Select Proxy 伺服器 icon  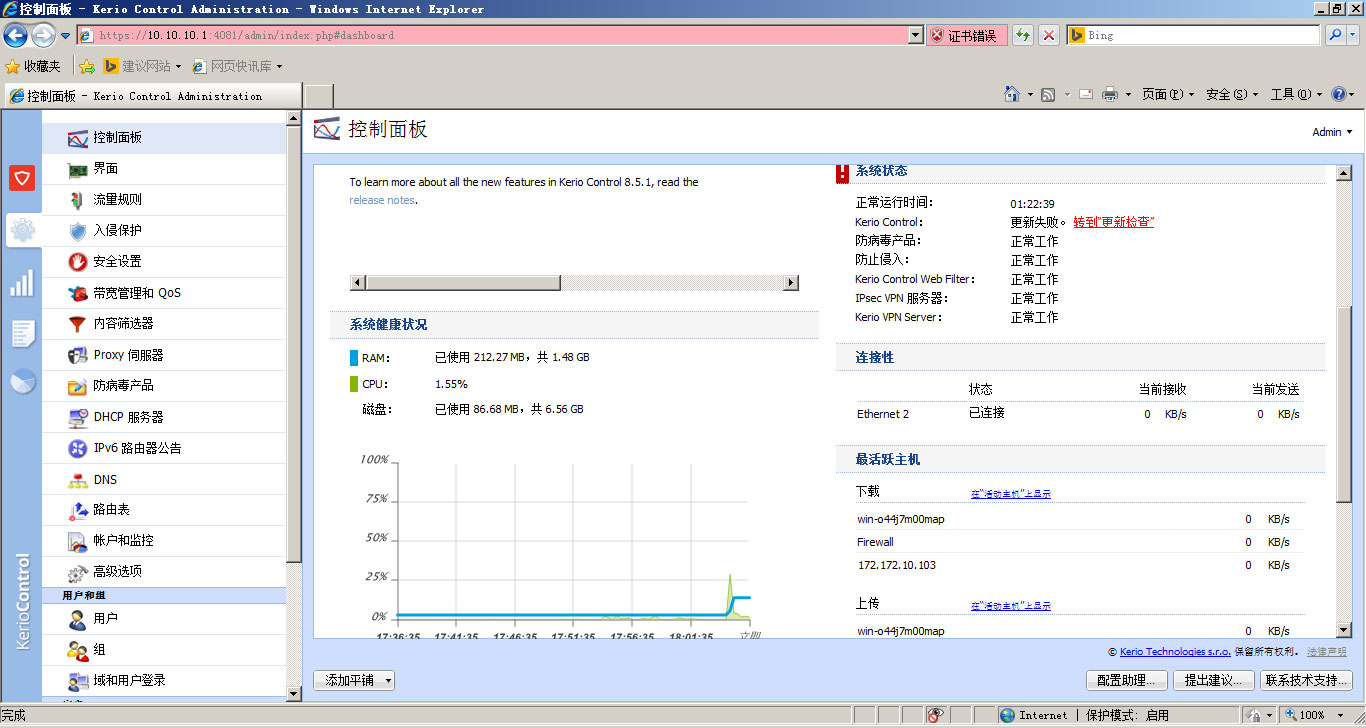(x=78, y=355)
